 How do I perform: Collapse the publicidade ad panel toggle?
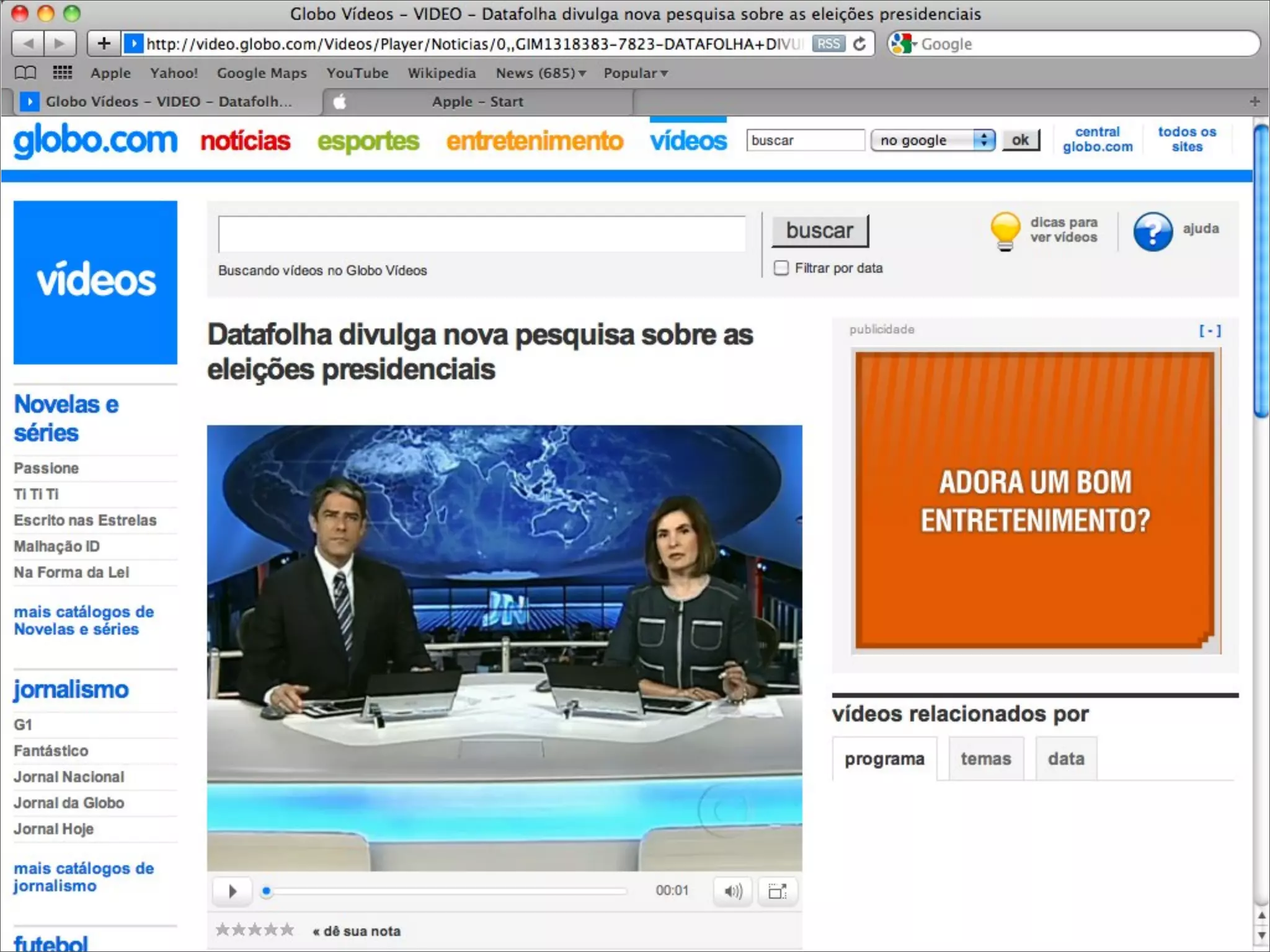click(x=1210, y=331)
